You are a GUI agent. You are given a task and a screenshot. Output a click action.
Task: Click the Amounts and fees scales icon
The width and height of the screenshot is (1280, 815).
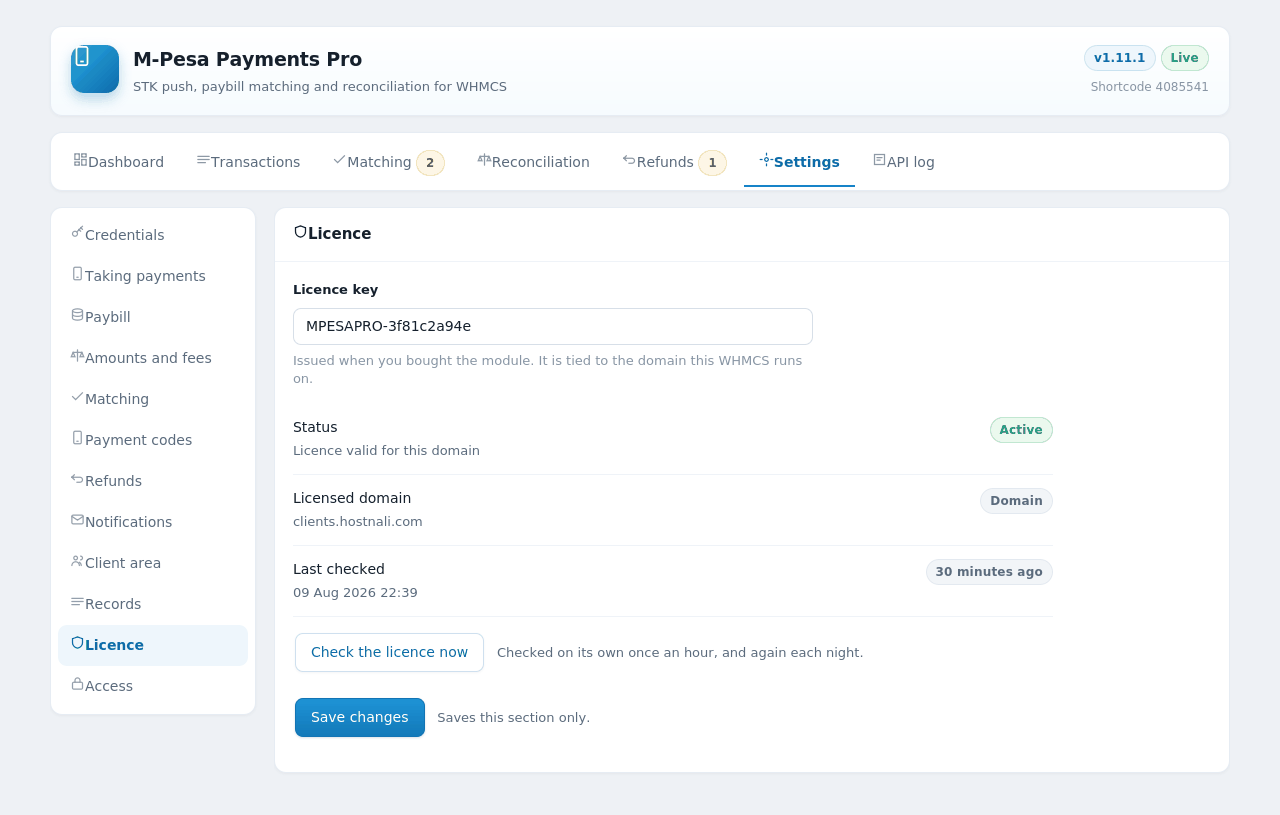pos(77,355)
